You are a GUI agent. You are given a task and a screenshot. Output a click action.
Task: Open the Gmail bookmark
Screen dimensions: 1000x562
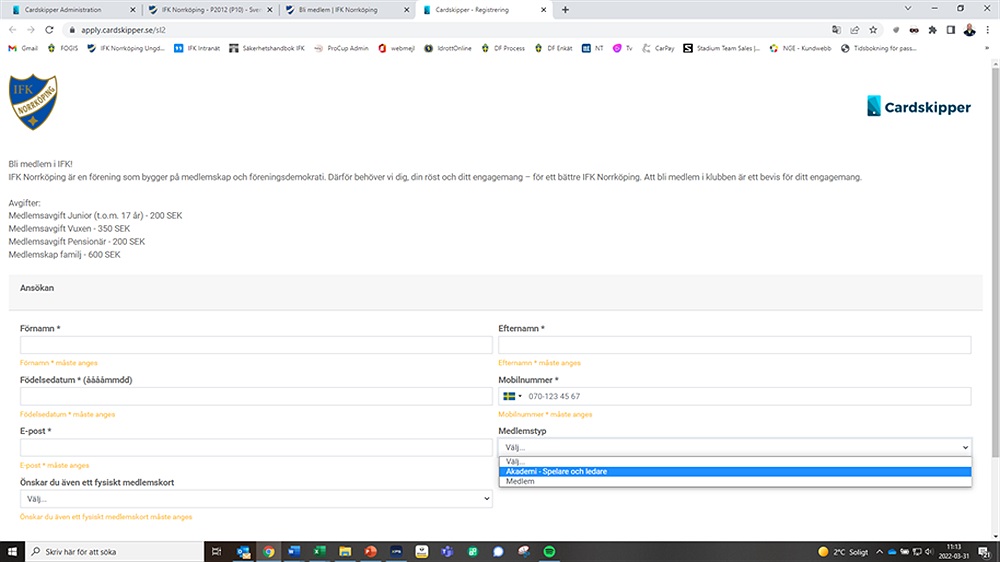[23, 48]
